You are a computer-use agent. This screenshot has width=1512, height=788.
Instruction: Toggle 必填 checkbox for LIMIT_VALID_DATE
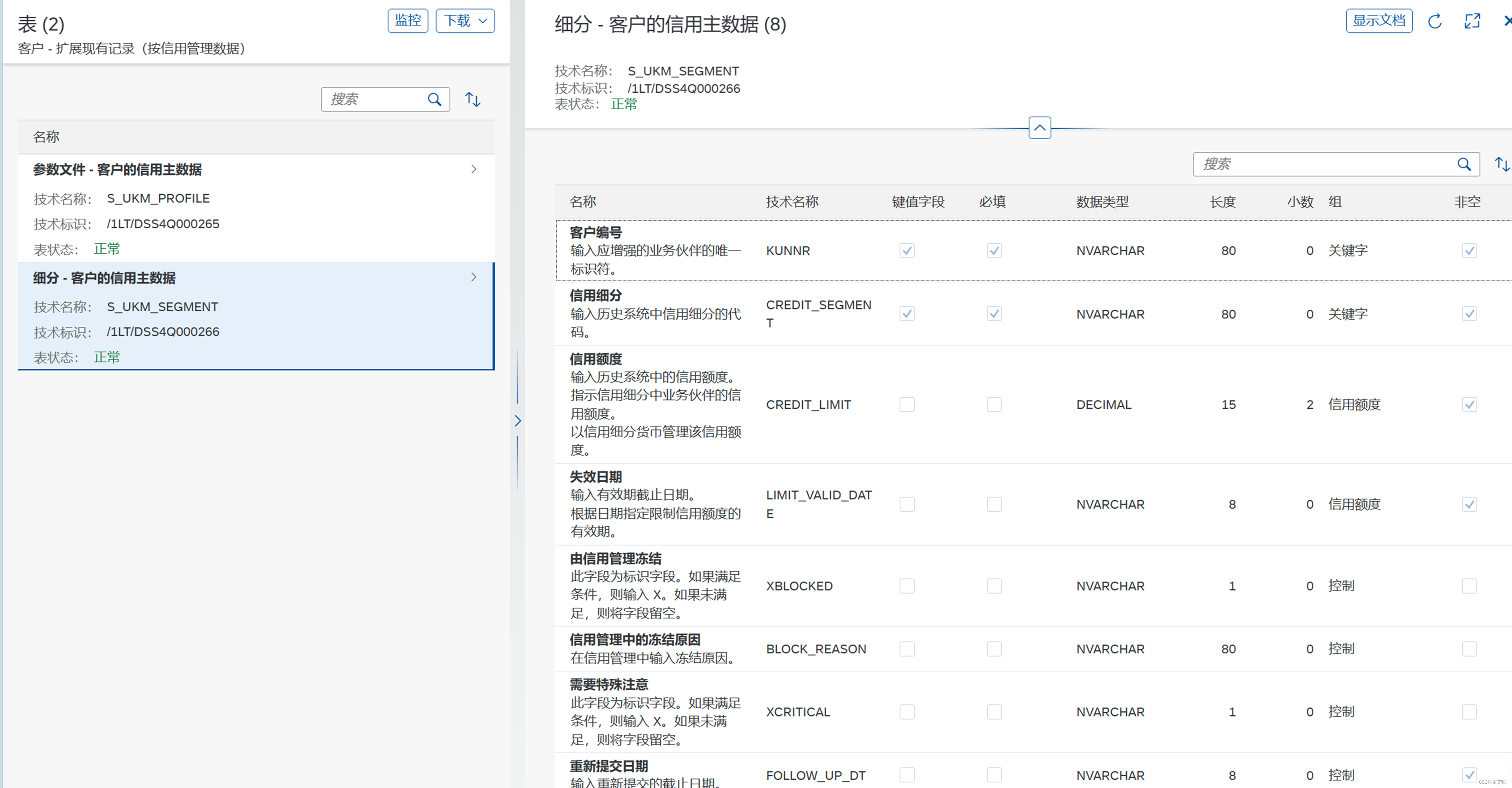(x=994, y=505)
